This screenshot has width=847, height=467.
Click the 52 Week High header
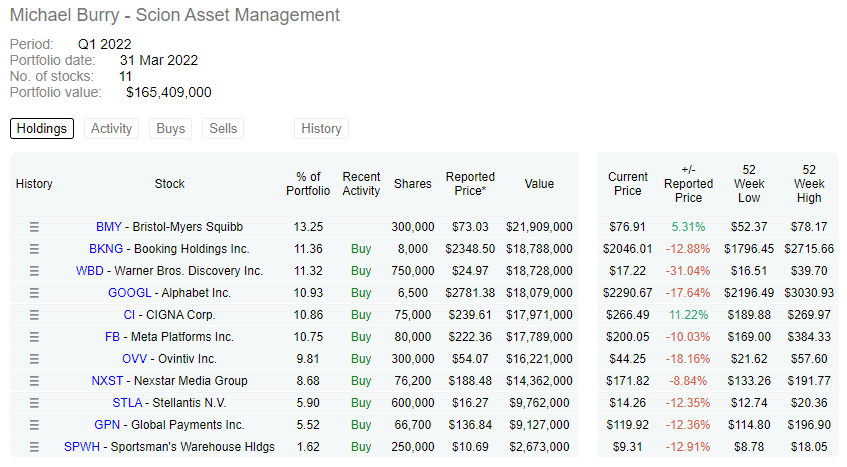click(809, 184)
